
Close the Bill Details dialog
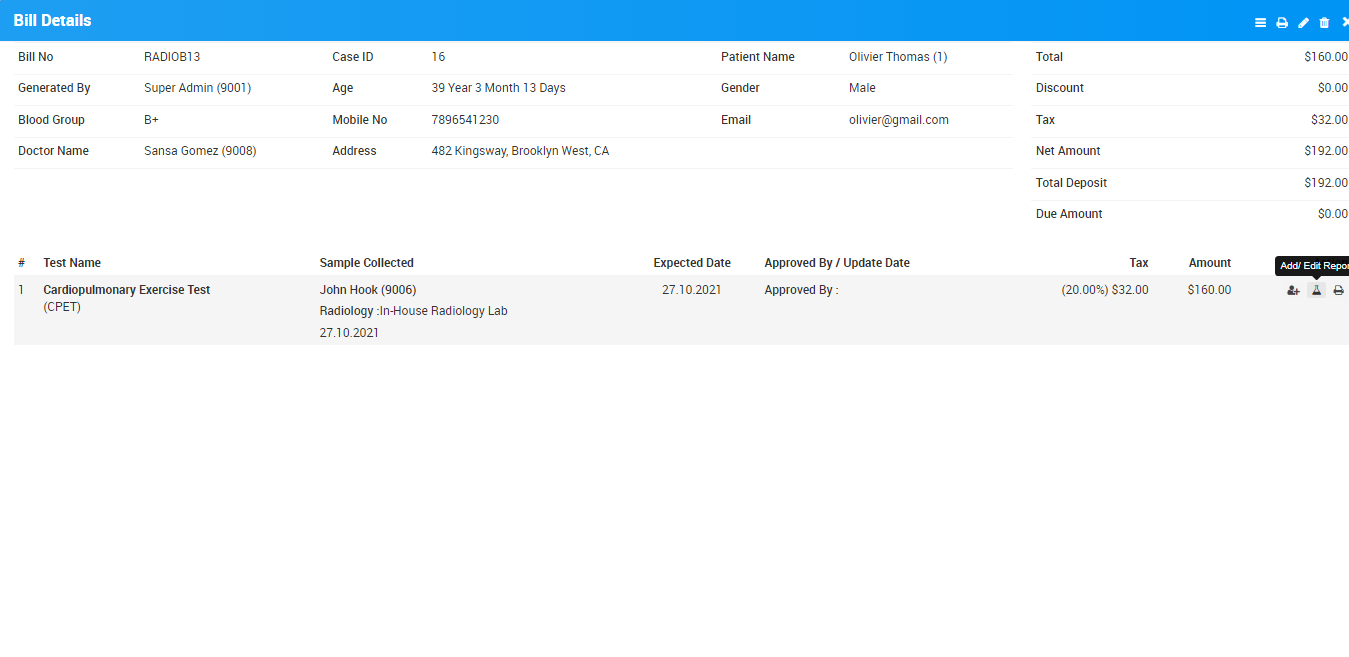[x=1344, y=22]
